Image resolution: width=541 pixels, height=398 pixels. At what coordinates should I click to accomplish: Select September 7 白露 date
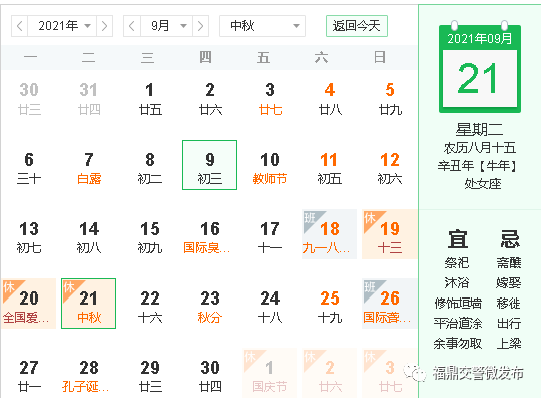click(x=89, y=168)
